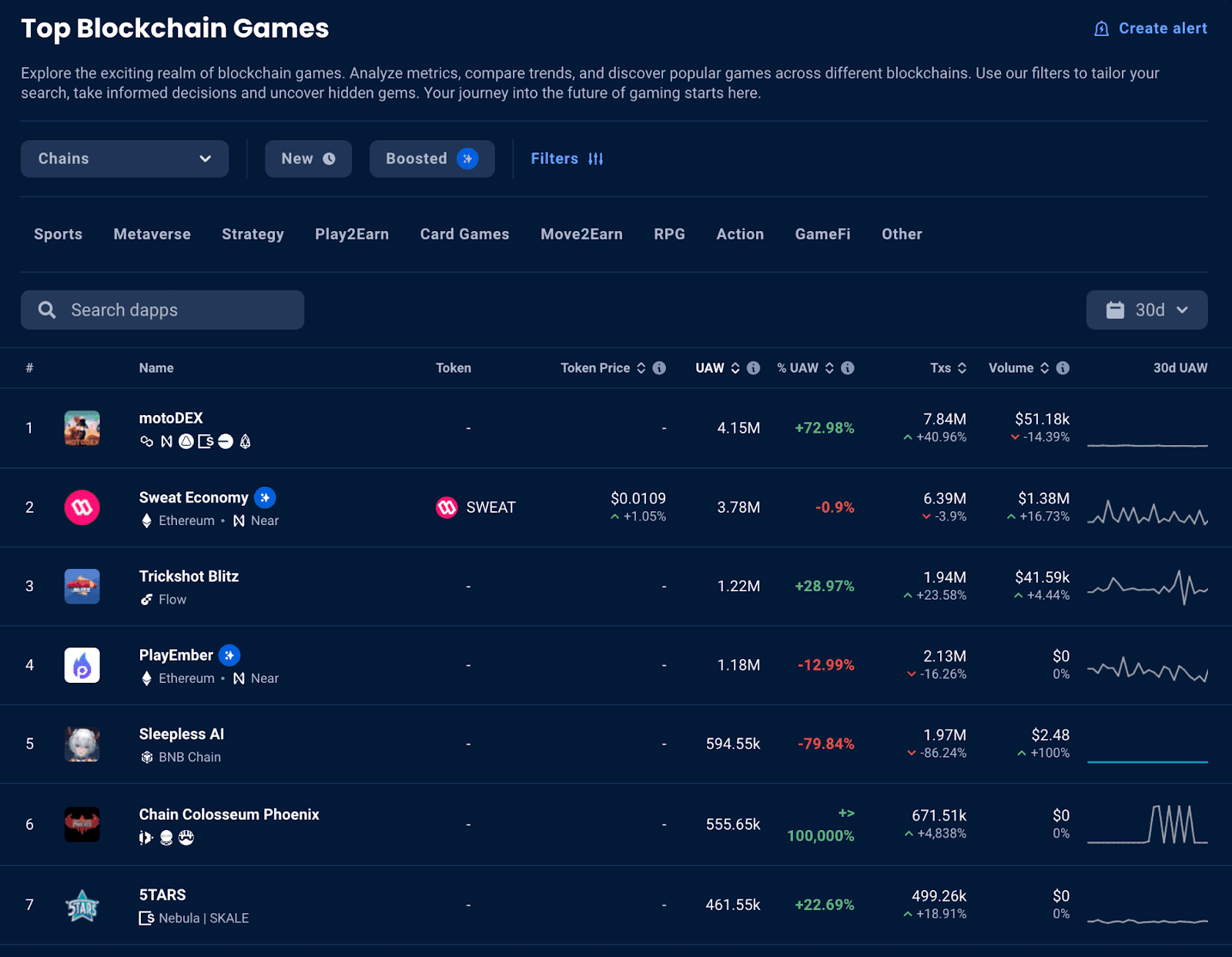Click the search magnifier icon in the dapps search bar
This screenshot has height=957, width=1232.
click(47, 310)
